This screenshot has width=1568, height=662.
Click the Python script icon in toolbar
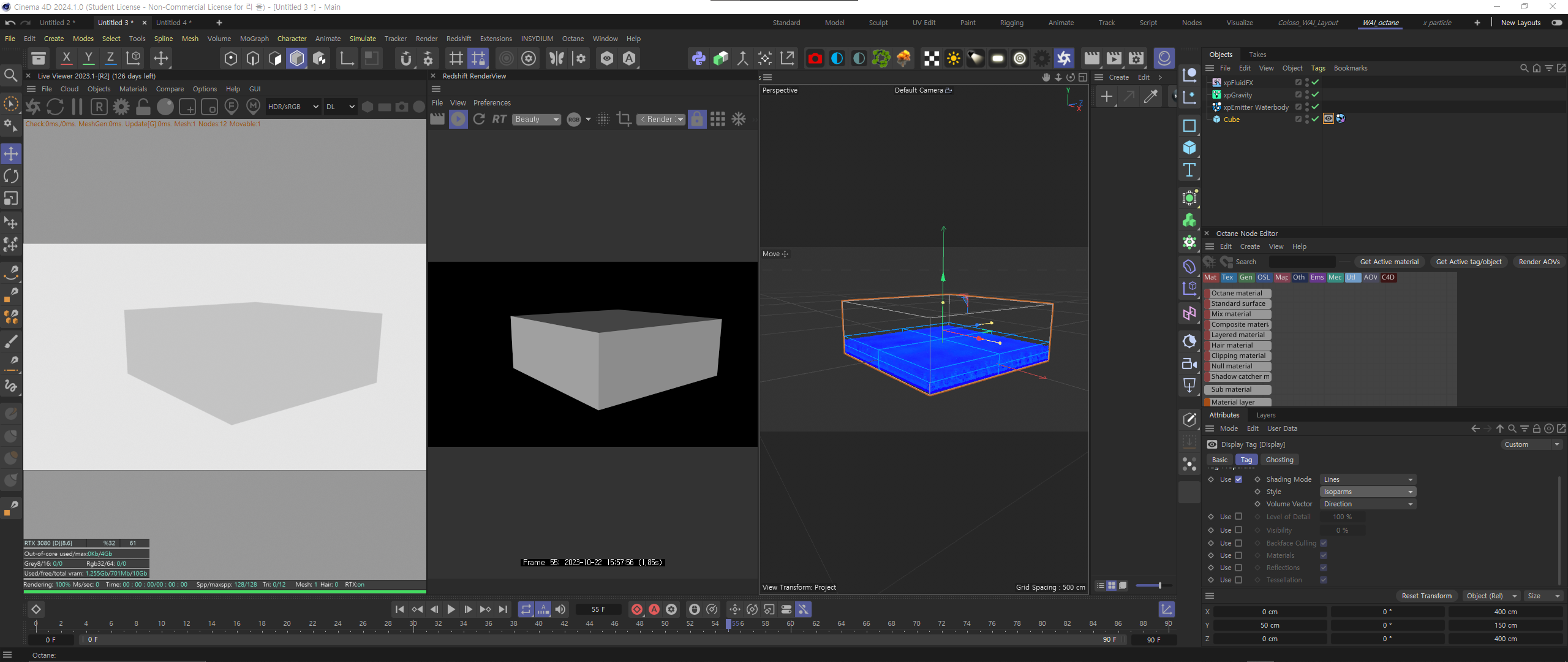(698, 58)
